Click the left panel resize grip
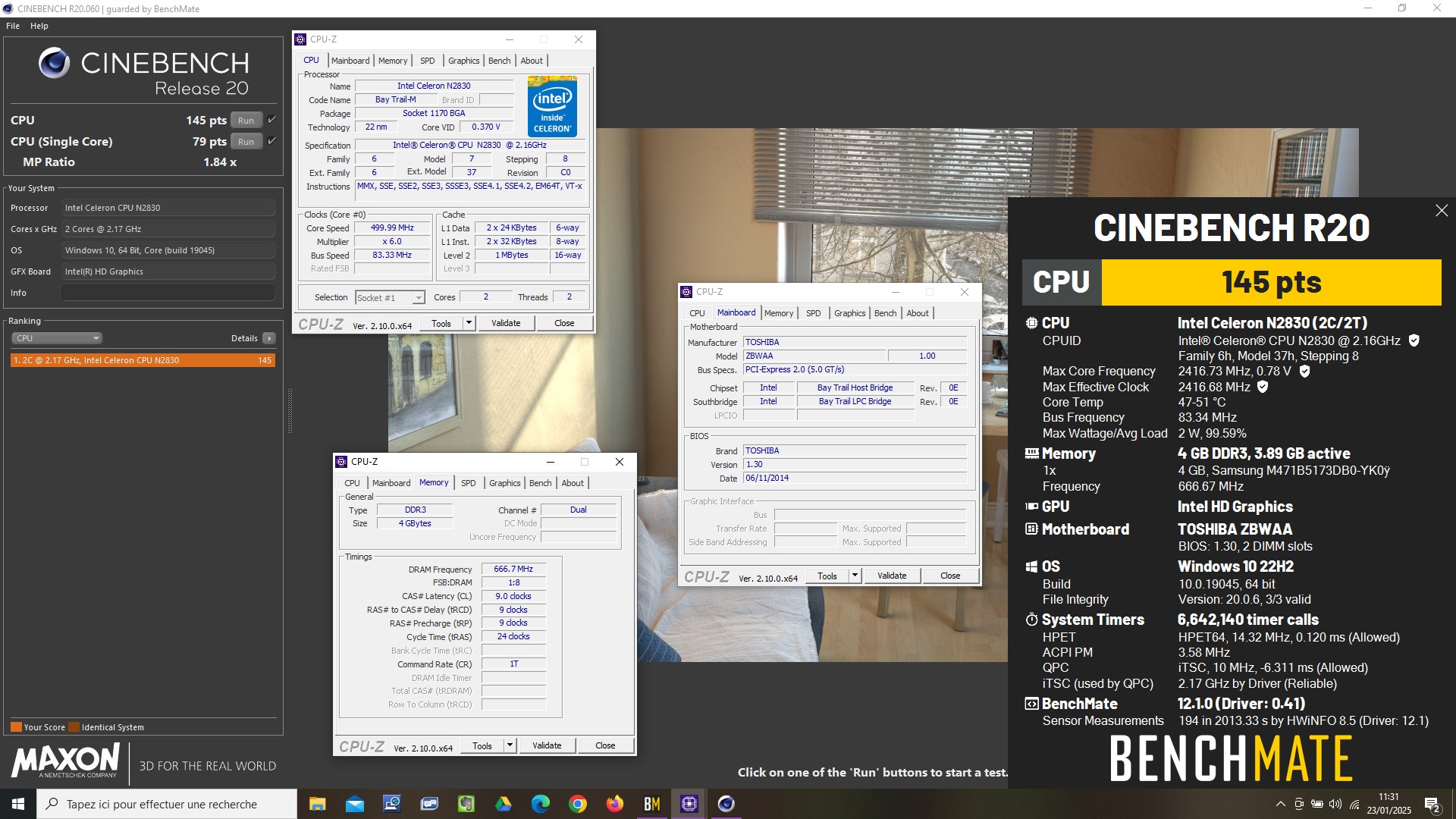This screenshot has height=819, width=1456. [290, 409]
